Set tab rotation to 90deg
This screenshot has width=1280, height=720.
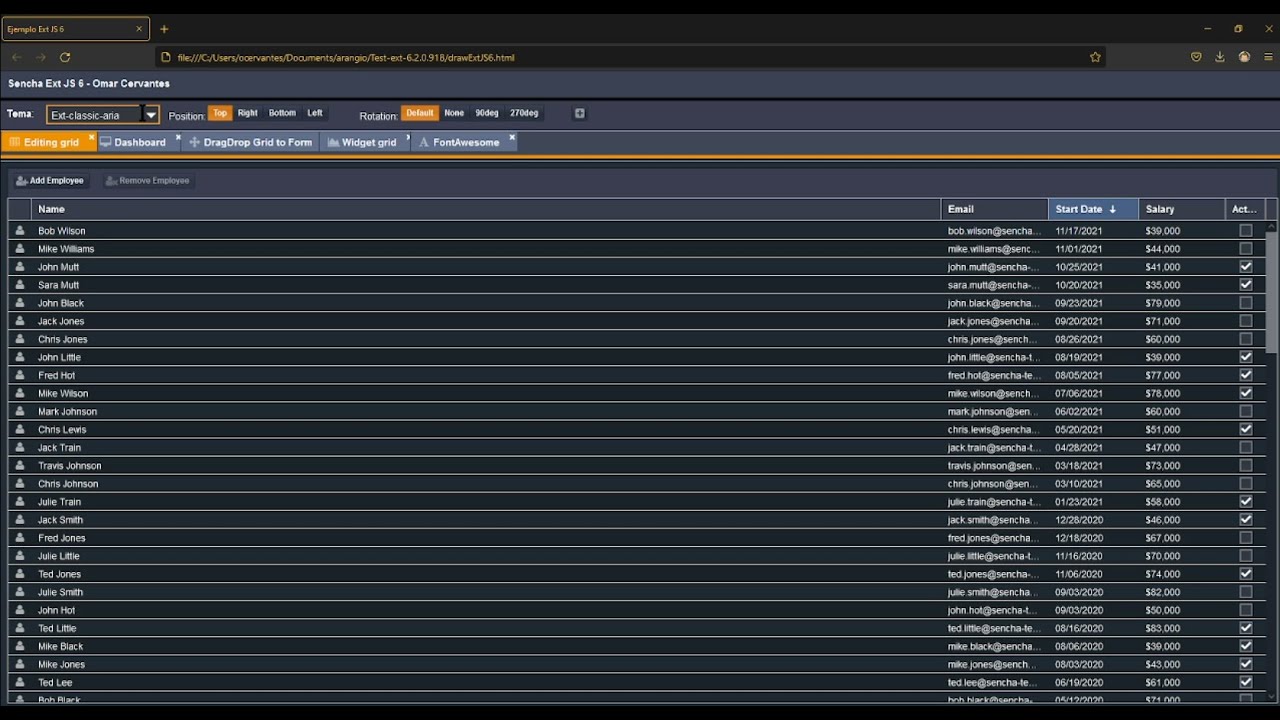click(x=487, y=113)
